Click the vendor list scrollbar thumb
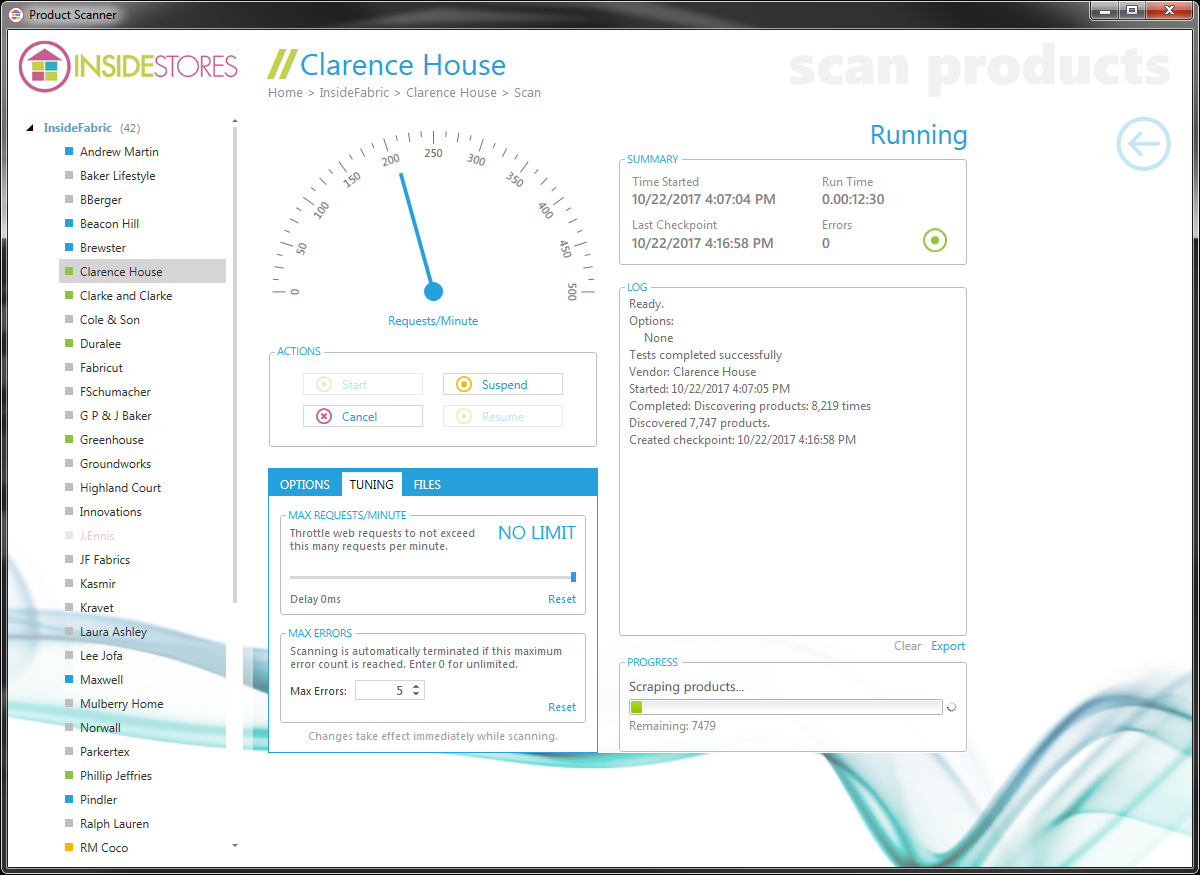 click(x=235, y=366)
